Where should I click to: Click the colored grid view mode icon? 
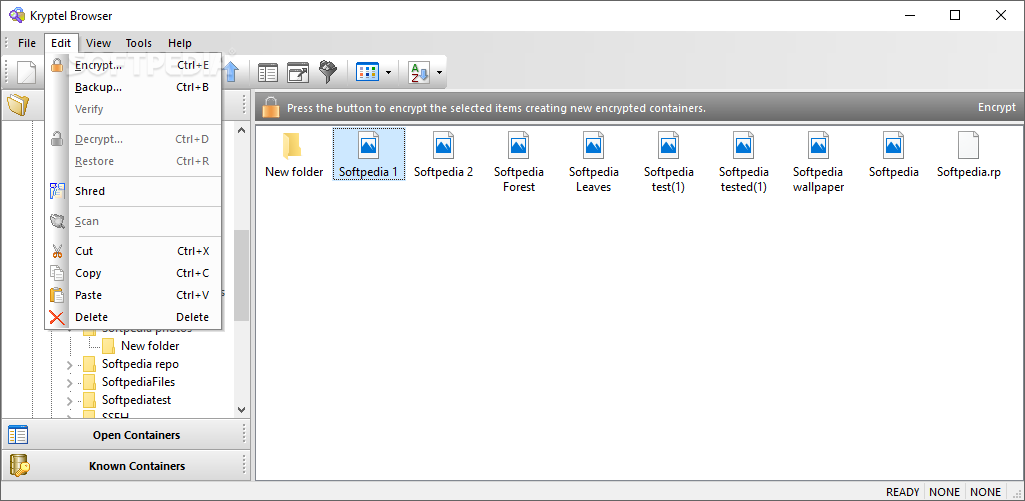tap(367, 72)
